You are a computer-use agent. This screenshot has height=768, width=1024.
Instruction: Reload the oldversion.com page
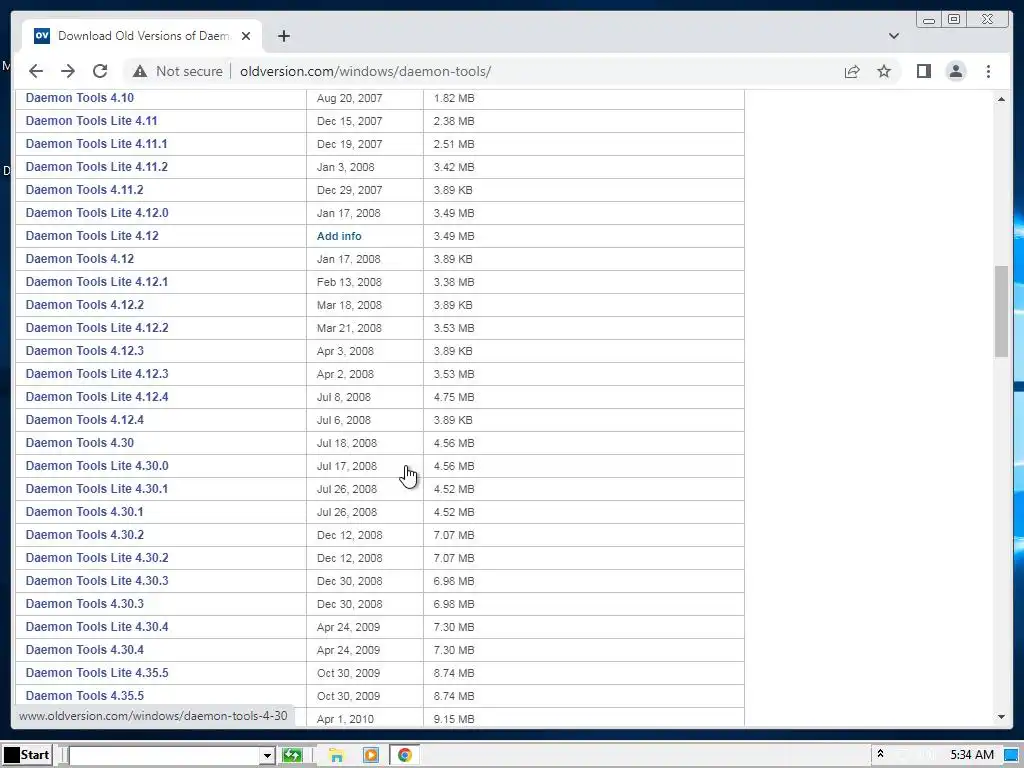pyautogui.click(x=100, y=71)
